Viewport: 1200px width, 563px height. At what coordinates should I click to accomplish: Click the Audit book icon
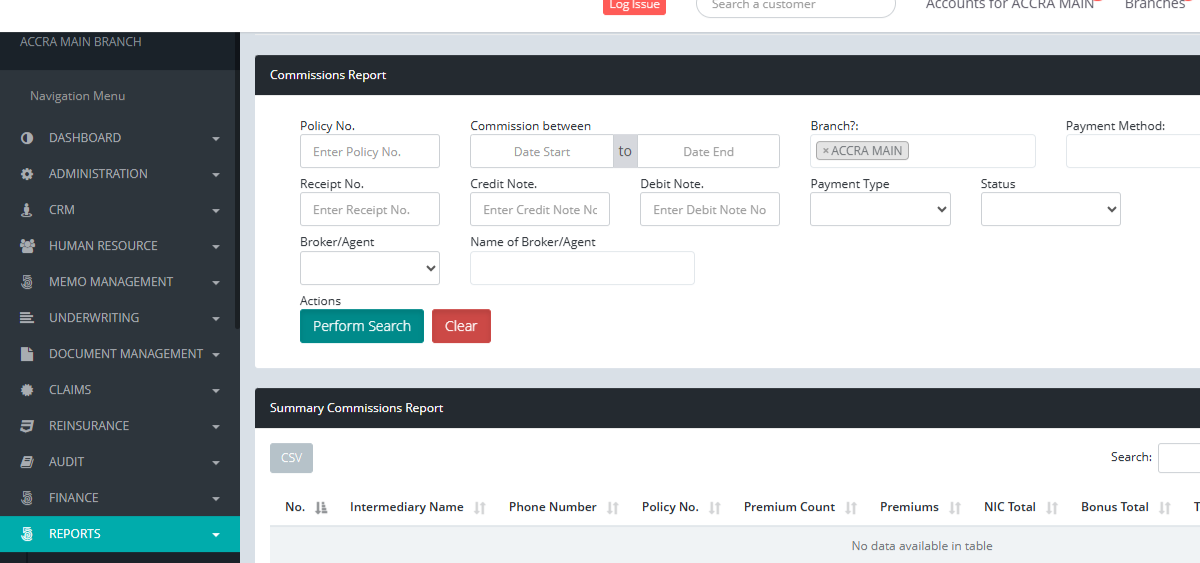(x=27, y=462)
